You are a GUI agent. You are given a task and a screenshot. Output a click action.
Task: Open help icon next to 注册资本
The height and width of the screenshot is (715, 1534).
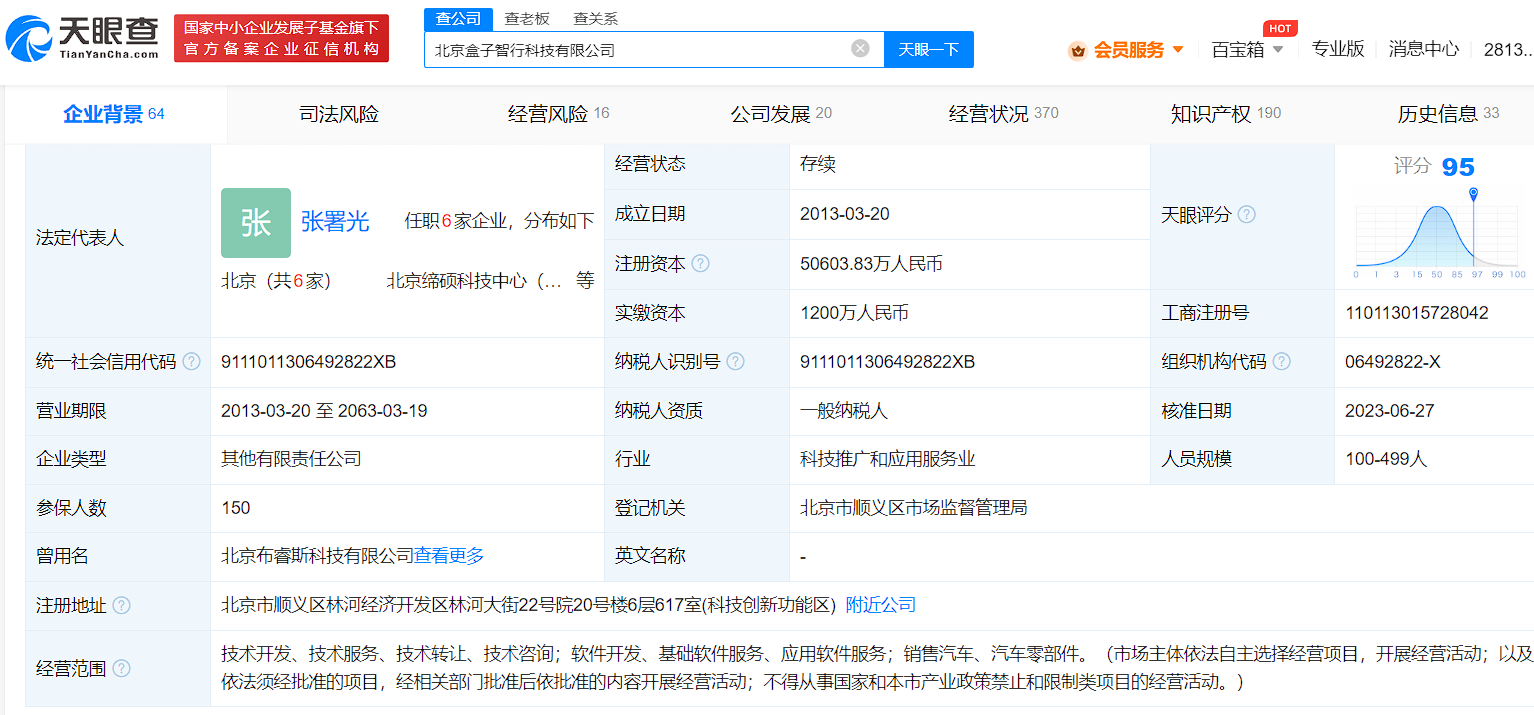[700, 264]
